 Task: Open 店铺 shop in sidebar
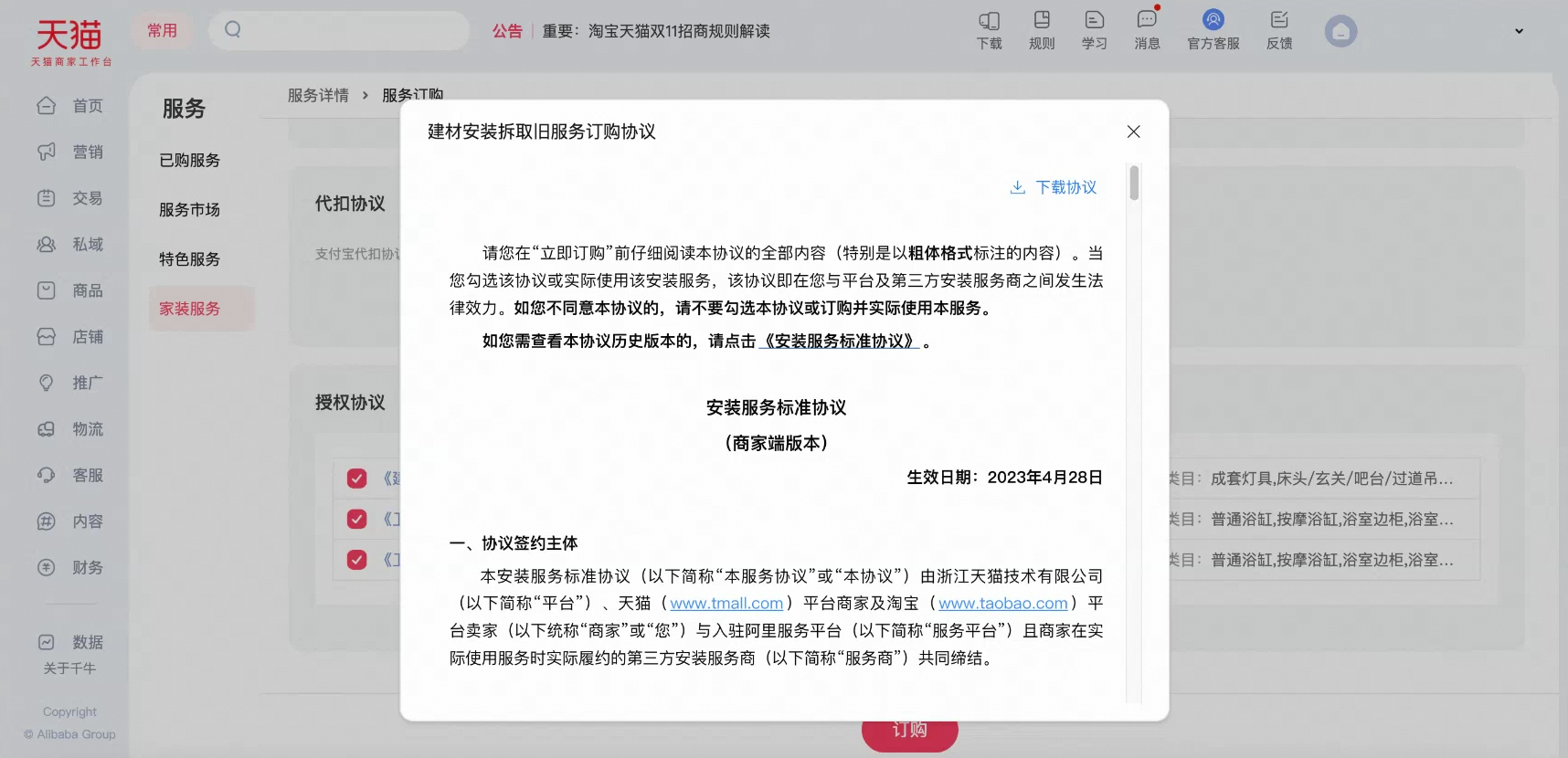point(70,337)
